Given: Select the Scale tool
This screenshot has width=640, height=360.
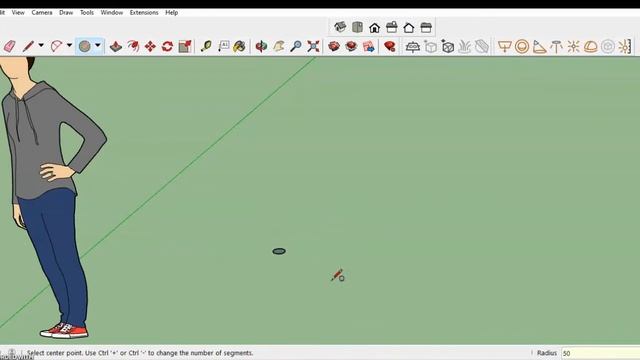Looking at the screenshot, I should (x=185, y=46).
